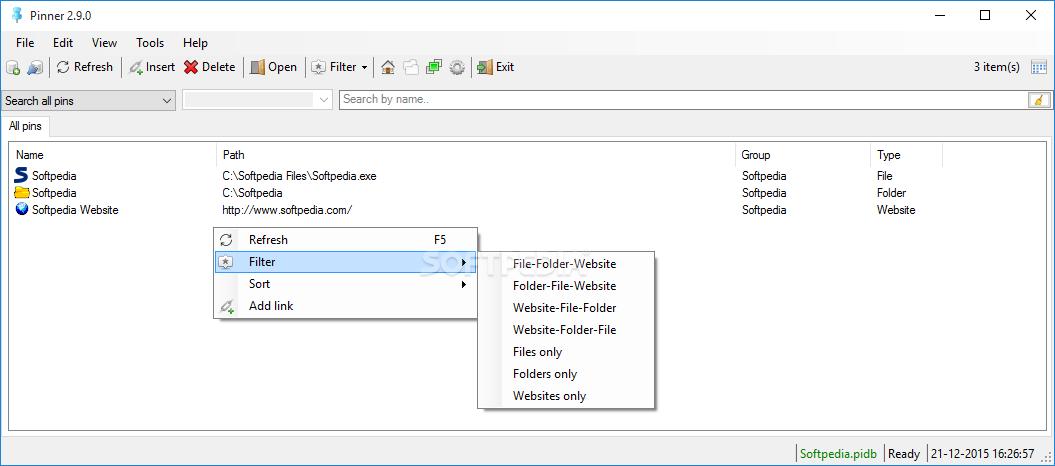The height and width of the screenshot is (466, 1055).
Task: Click the Exit toolbar button
Action: pyautogui.click(x=496, y=67)
